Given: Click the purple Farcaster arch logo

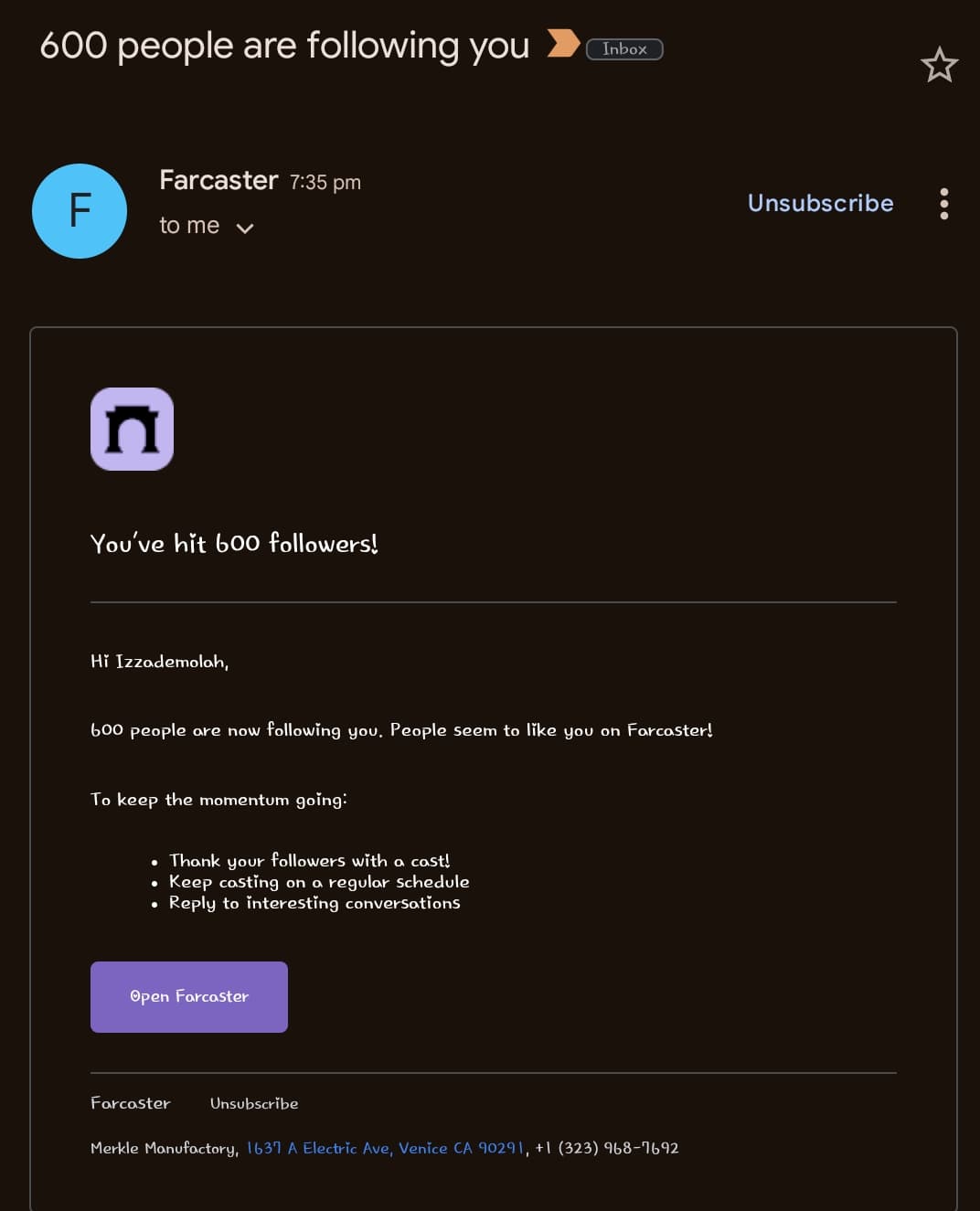Looking at the screenshot, I should click(133, 430).
